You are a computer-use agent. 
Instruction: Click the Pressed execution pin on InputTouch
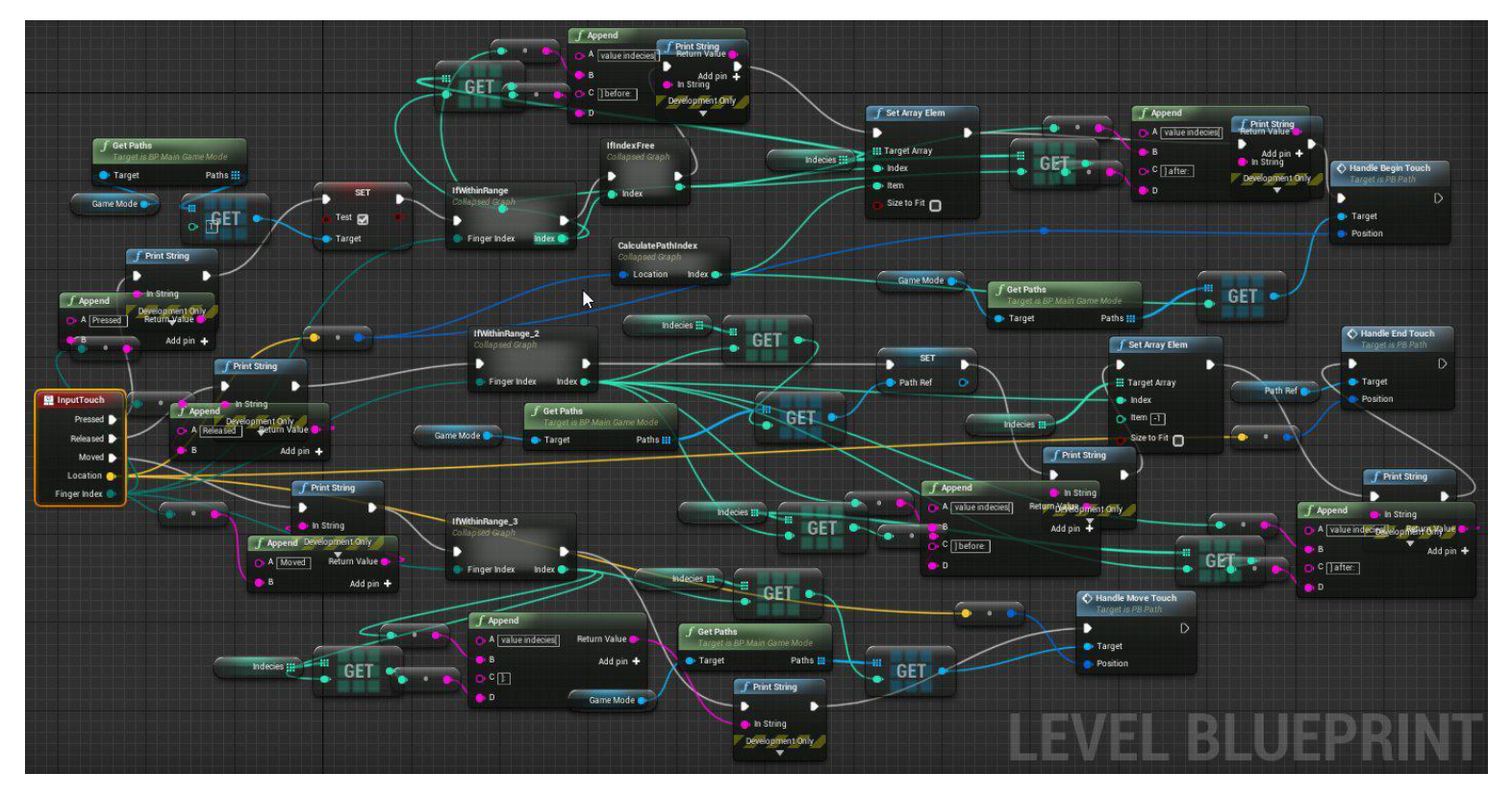(113, 420)
